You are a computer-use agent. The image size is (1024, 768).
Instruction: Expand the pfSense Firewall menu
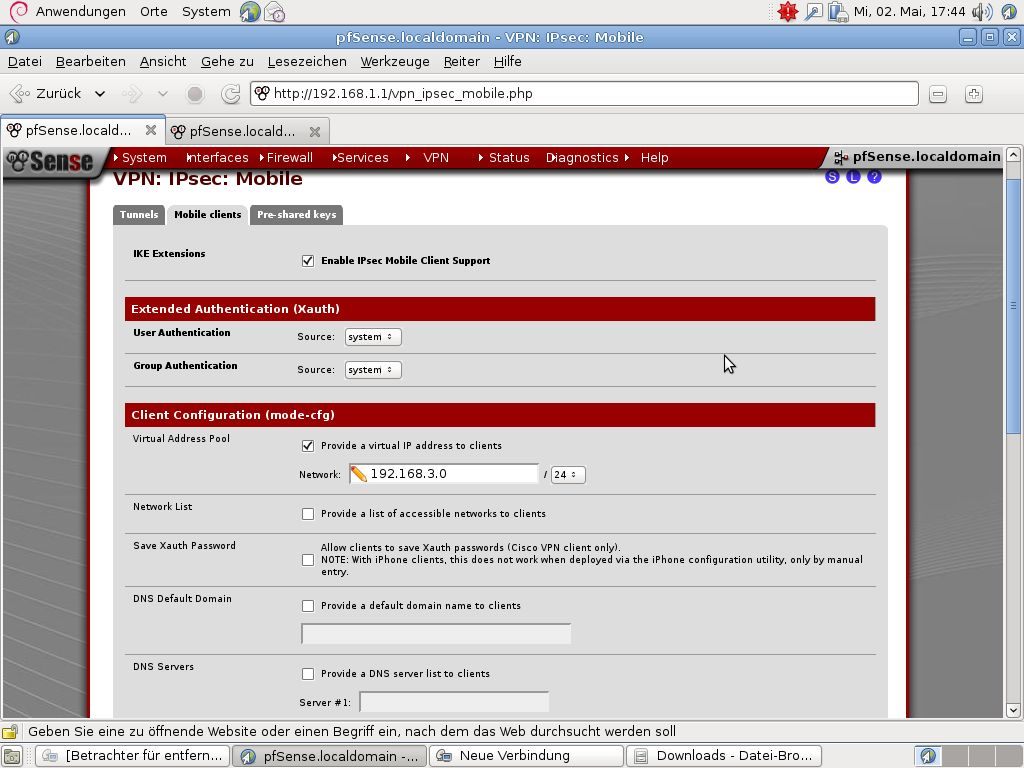[x=287, y=157]
